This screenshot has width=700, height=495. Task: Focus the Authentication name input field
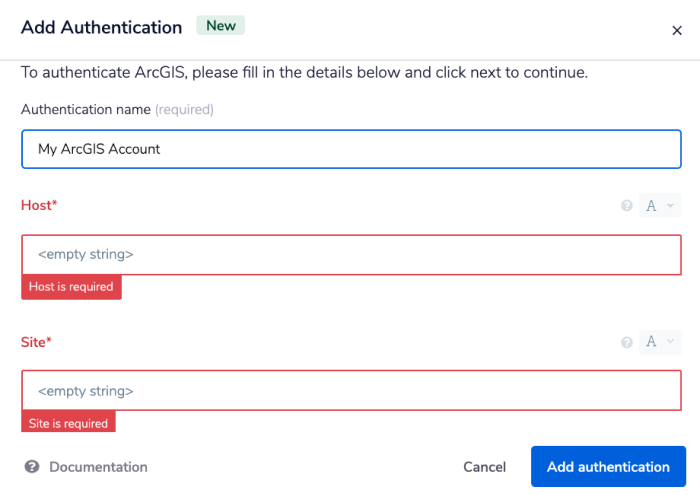(350, 149)
